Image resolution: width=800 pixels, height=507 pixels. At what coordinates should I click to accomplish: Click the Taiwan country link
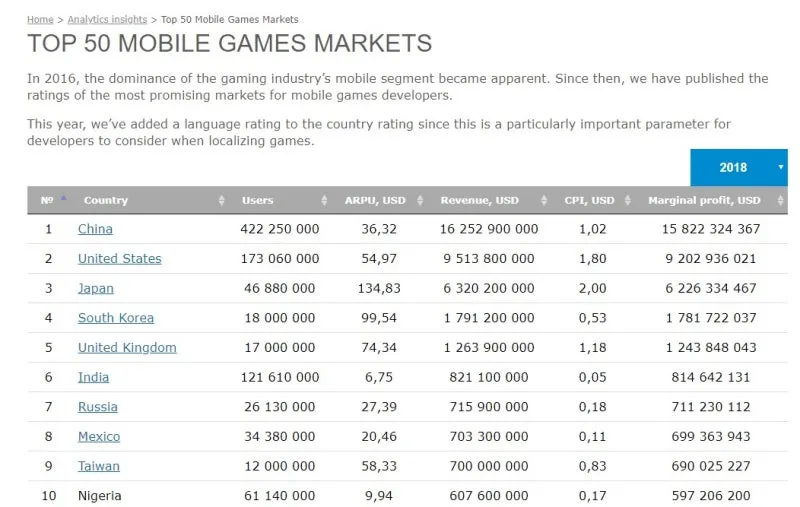pyautogui.click(x=98, y=466)
